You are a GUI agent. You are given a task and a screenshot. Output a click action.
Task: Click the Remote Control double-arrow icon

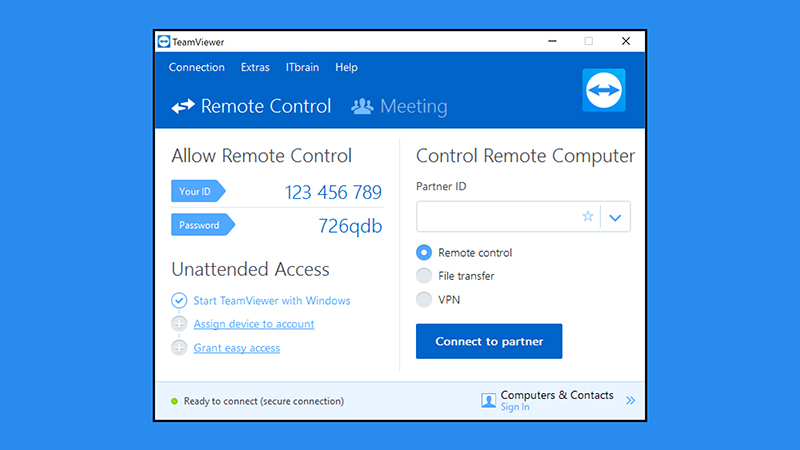(183, 106)
